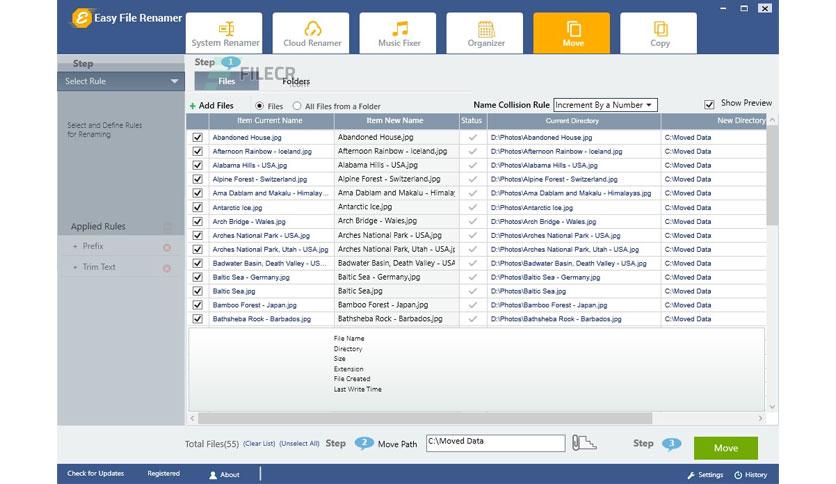Click status checkmark for Arch Bridge row

point(472,221)
